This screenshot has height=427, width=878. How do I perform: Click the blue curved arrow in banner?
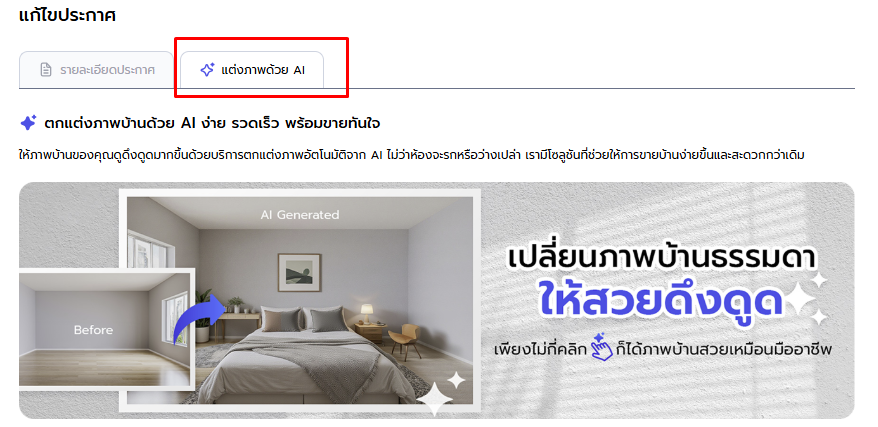199,318
